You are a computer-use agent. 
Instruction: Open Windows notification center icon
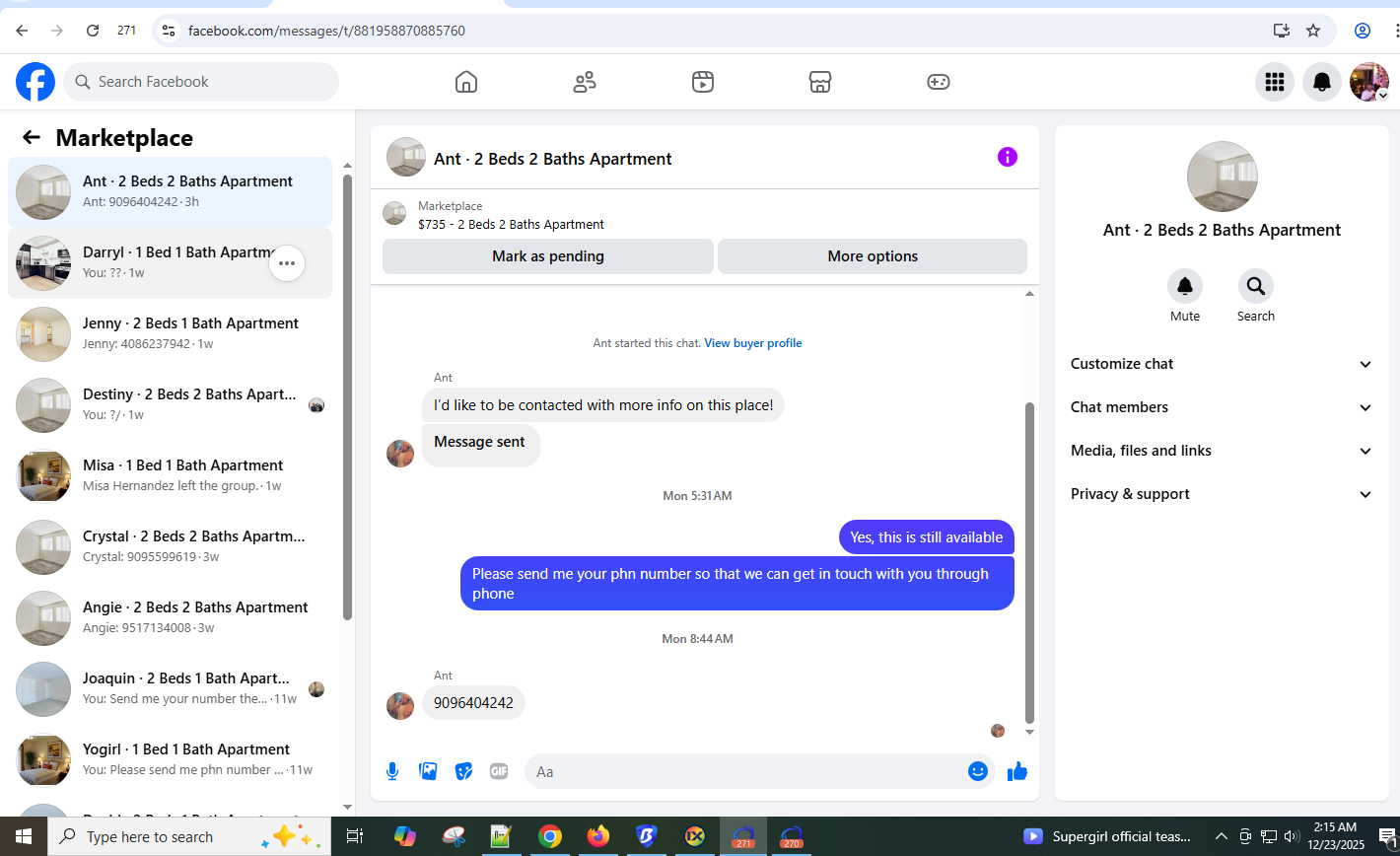[x=1387, y=836]
